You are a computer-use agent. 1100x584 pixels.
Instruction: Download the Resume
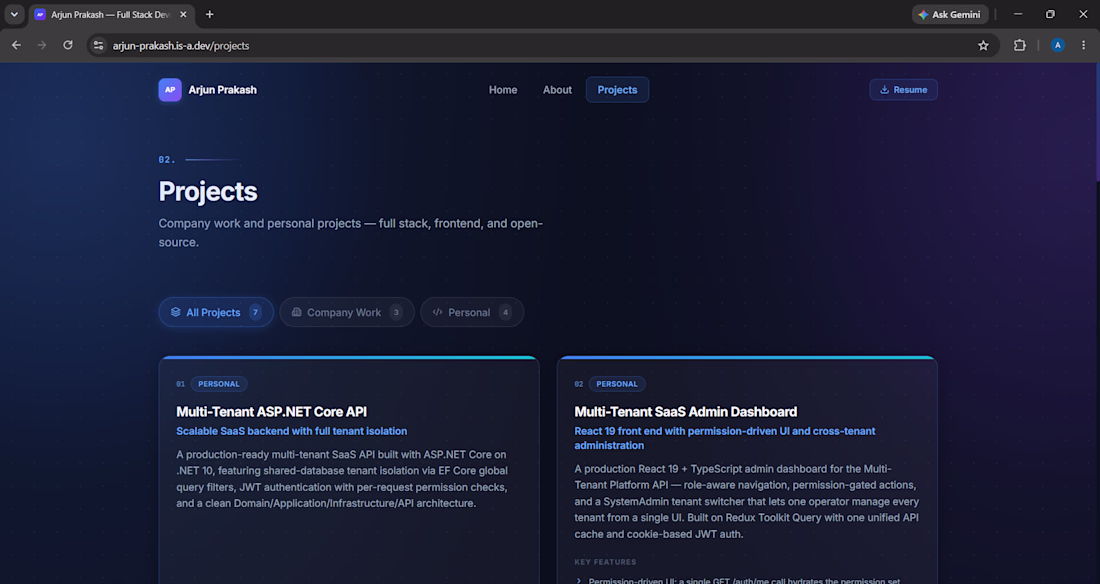point(903,90)
